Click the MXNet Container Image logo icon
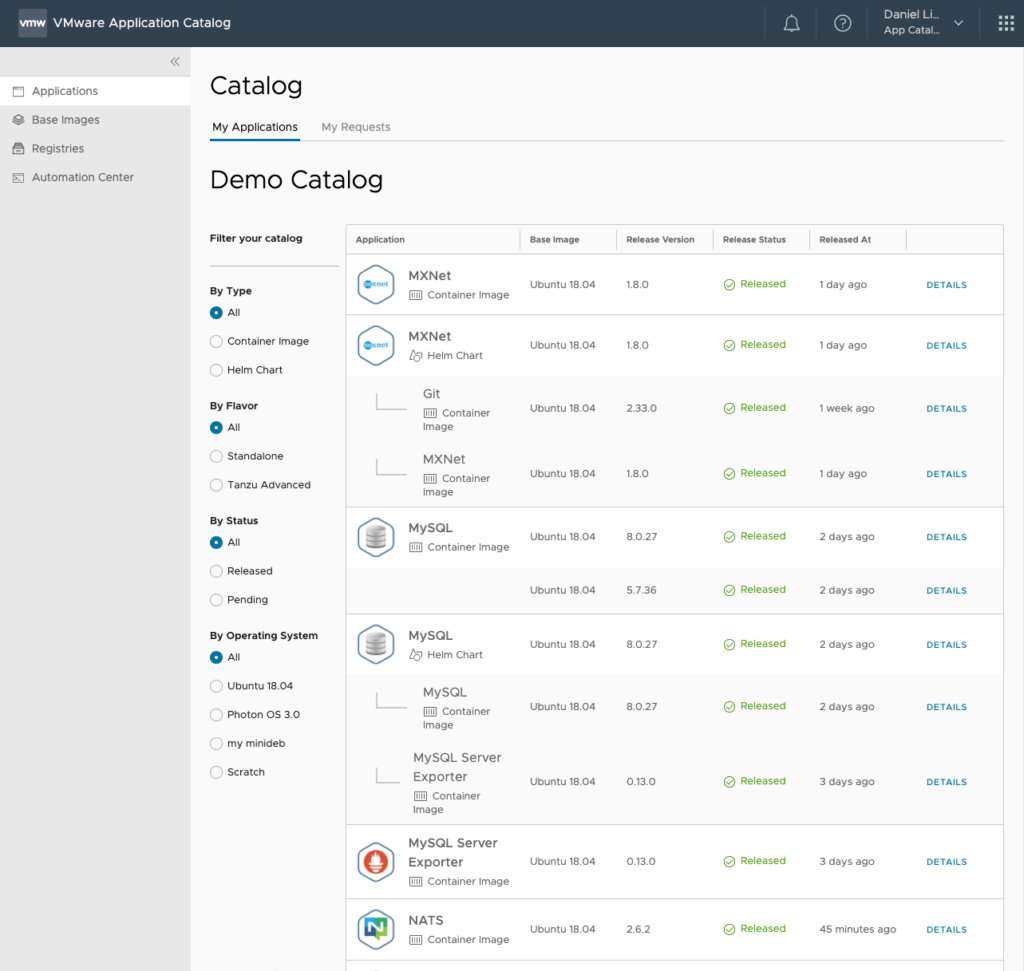This screenshot has height=971, width=1024. pos(376,284)
